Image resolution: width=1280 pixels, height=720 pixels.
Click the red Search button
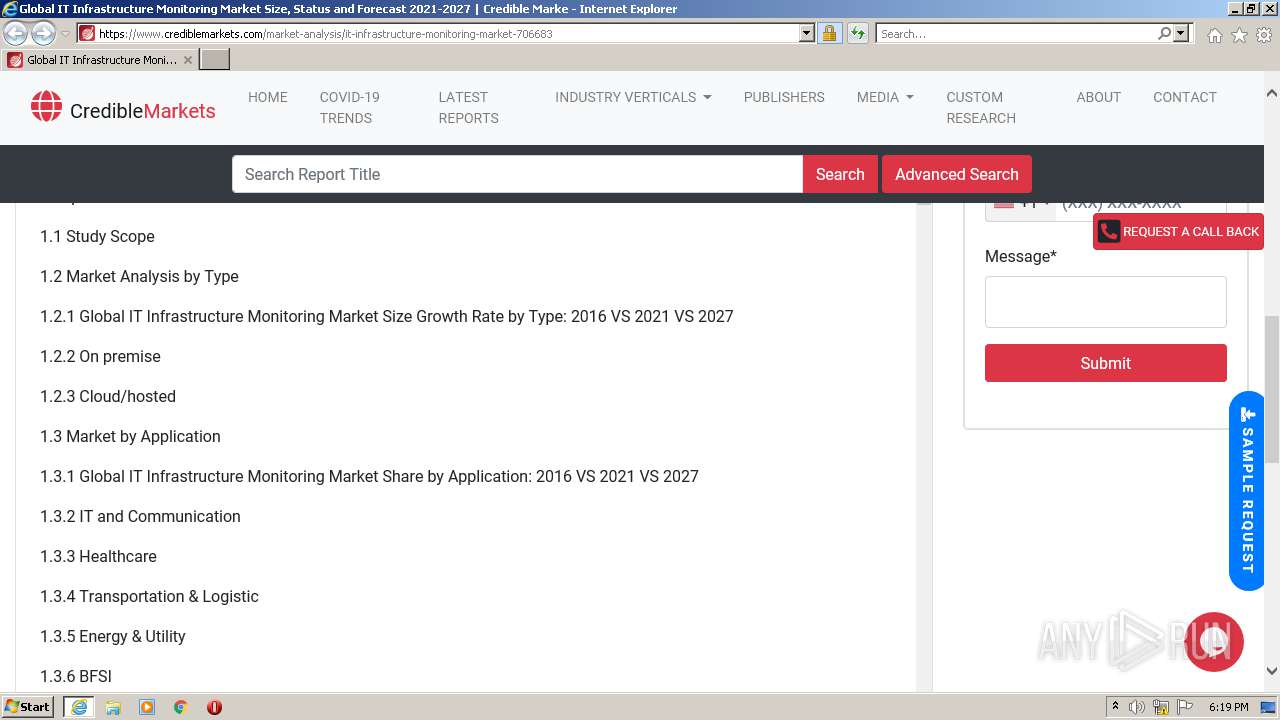pyautogui.click(x=840, y=174)
